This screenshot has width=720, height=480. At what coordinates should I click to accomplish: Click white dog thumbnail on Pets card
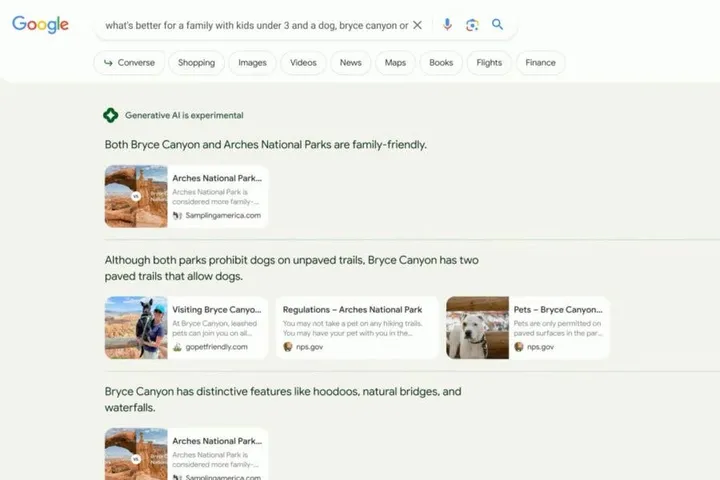tap(477, 327)
